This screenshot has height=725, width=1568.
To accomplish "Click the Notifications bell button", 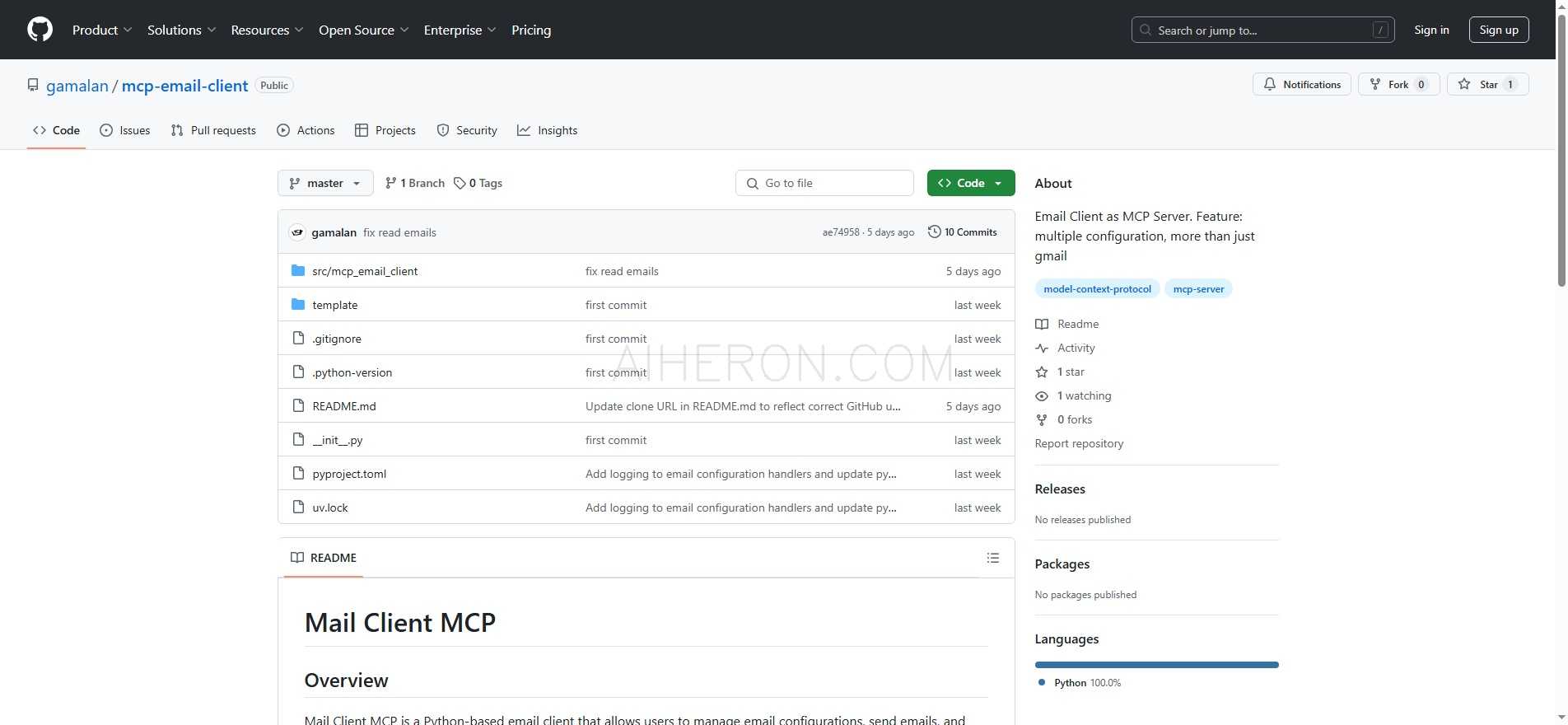I will [x=1301, y=84].
